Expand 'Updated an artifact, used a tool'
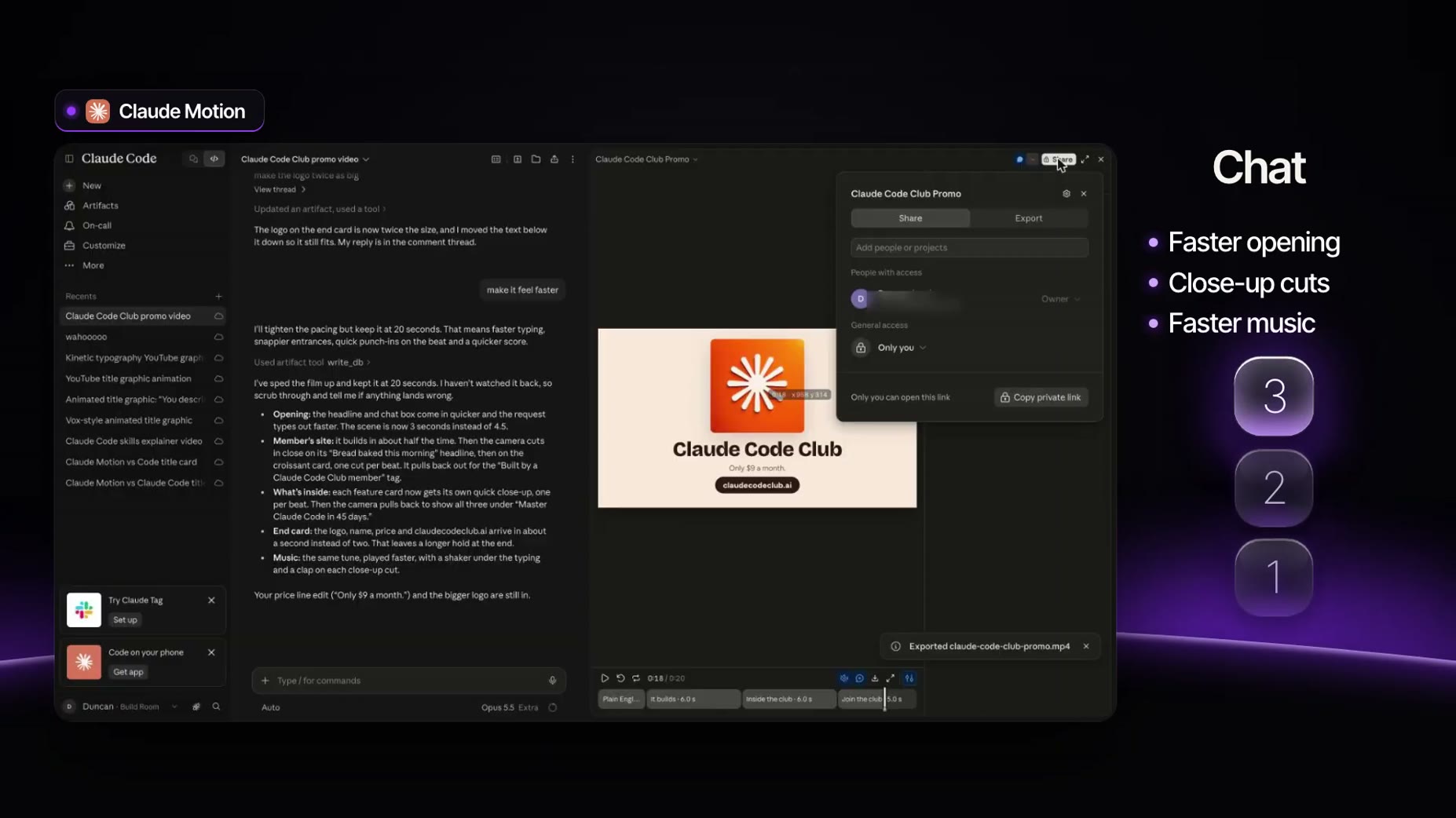This screenshot has height=818, width=1456. coord(320,209)
